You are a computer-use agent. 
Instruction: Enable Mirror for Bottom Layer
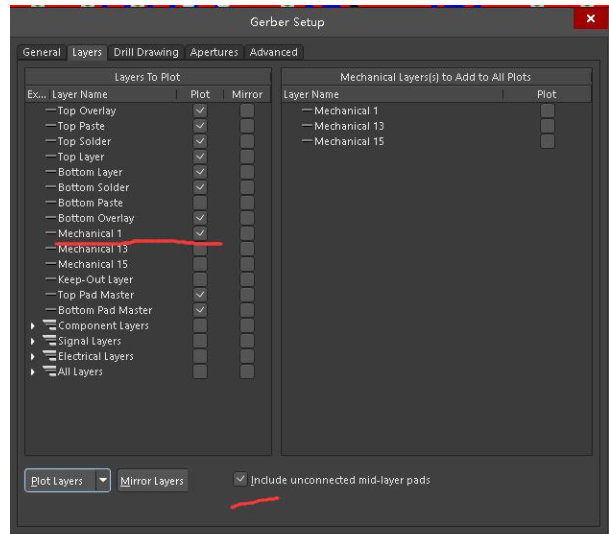[247, 172]
